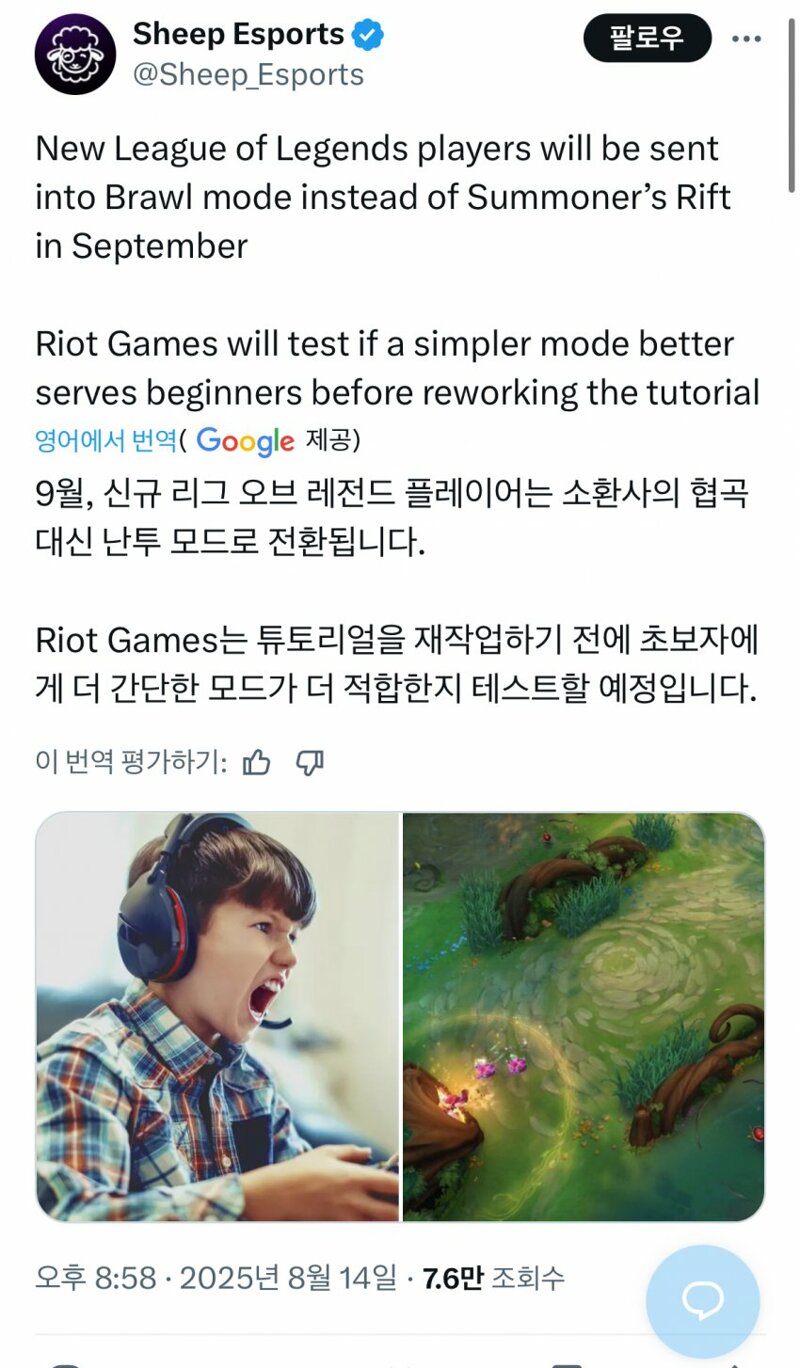Image resolution: width=800 pixels, height=1368 pixels.
Task: Open the 영어에서 번역 translation link
Action: tap(106, 439)
